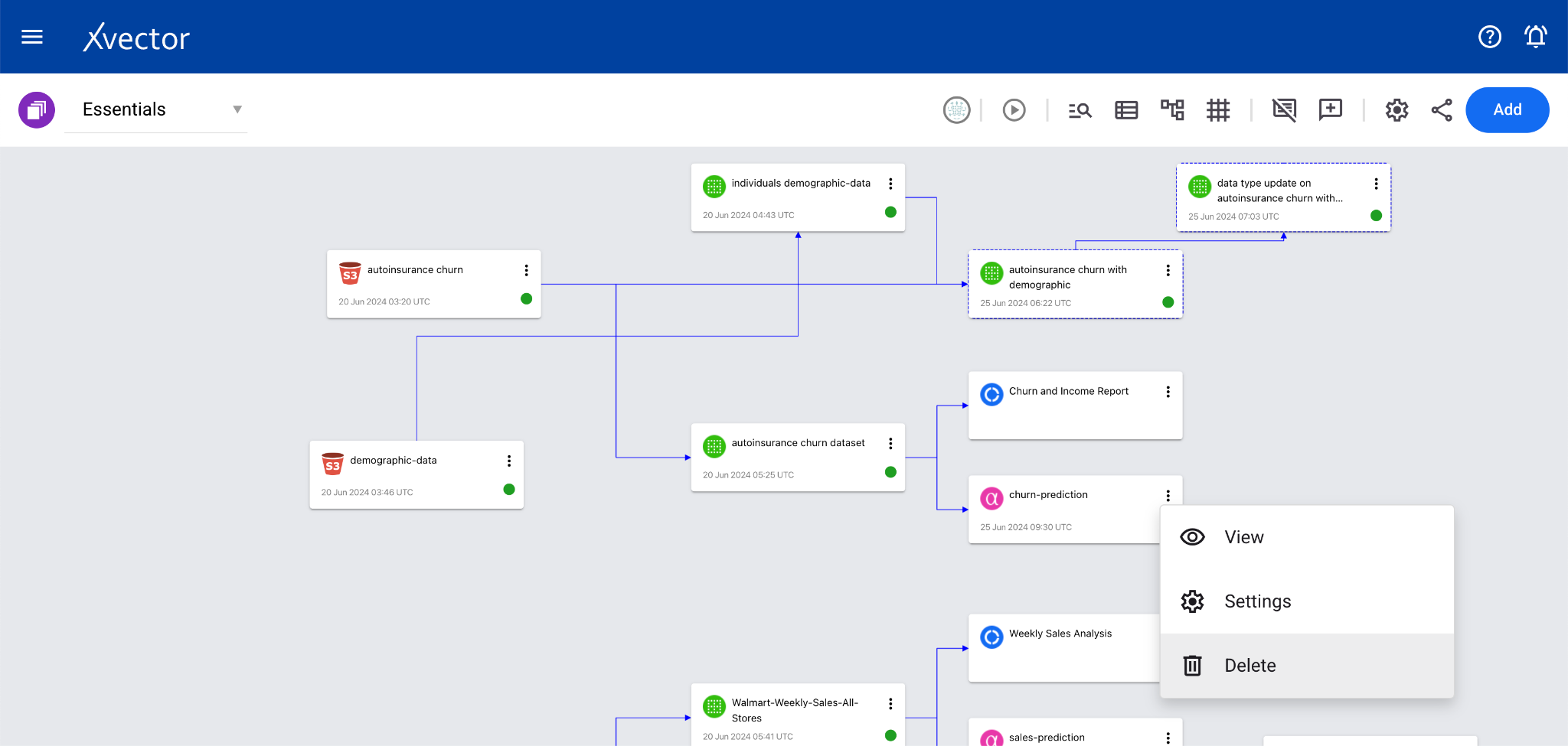
Task: Click green status dot on data type update node
Action: (1376, 215)
